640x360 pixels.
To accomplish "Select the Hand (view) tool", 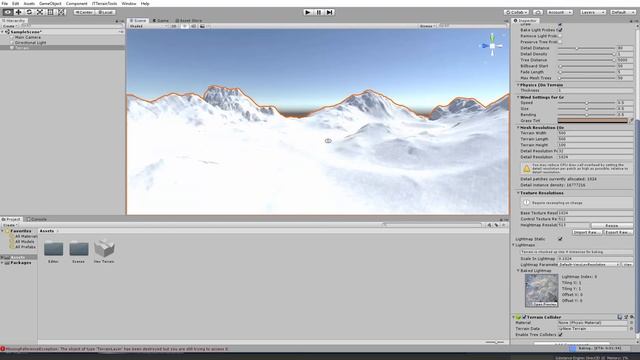I will coord(8,12).
